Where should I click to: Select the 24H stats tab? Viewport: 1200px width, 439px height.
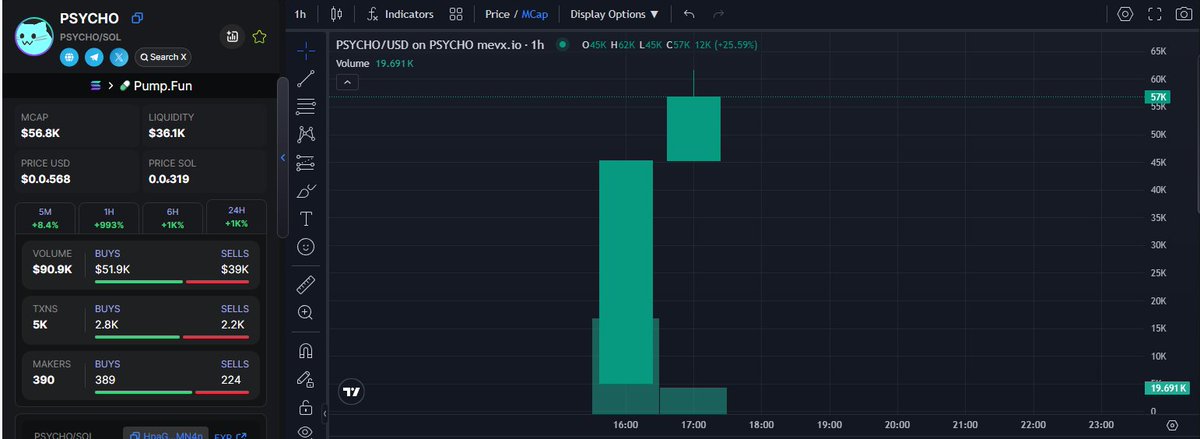coord(236,217)
